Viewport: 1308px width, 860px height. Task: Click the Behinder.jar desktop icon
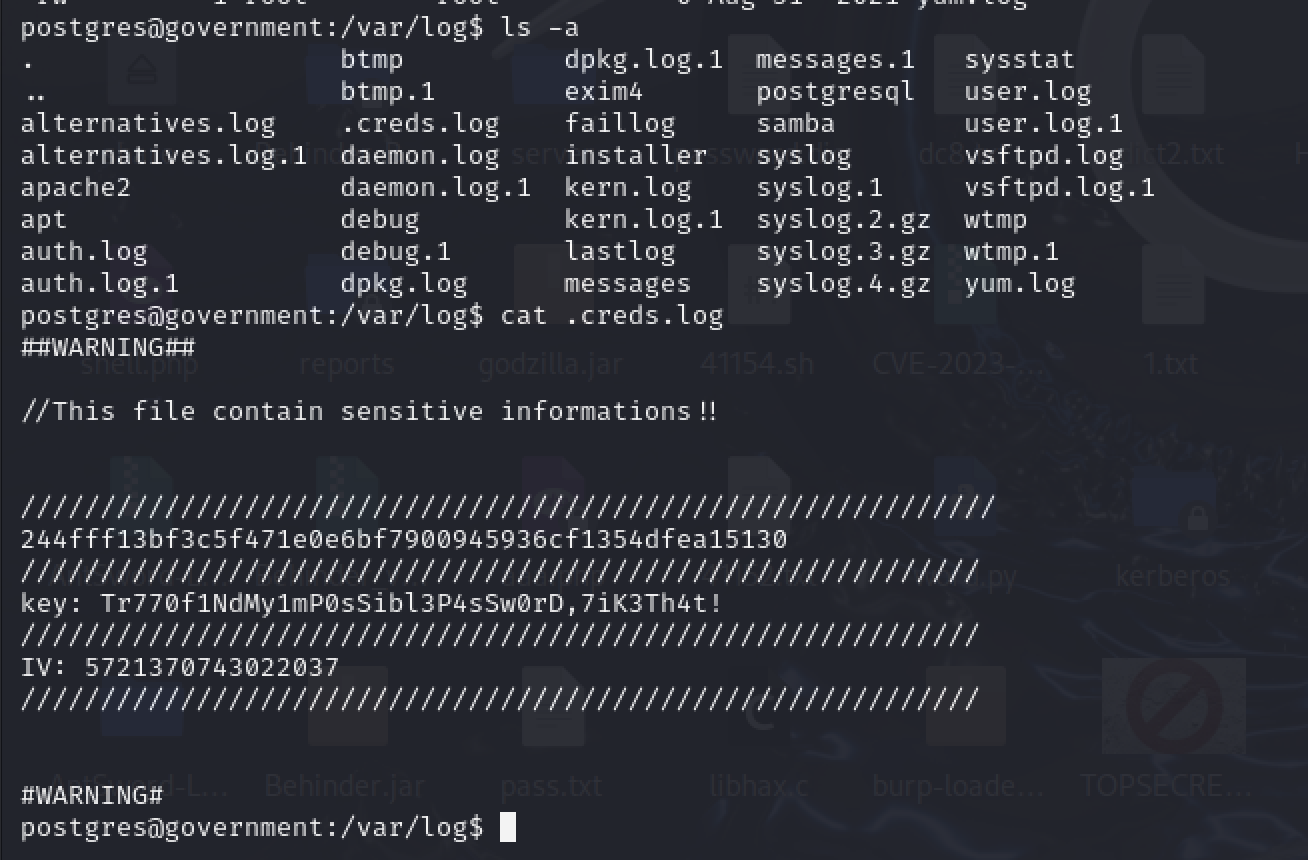[x=344, y=786]
